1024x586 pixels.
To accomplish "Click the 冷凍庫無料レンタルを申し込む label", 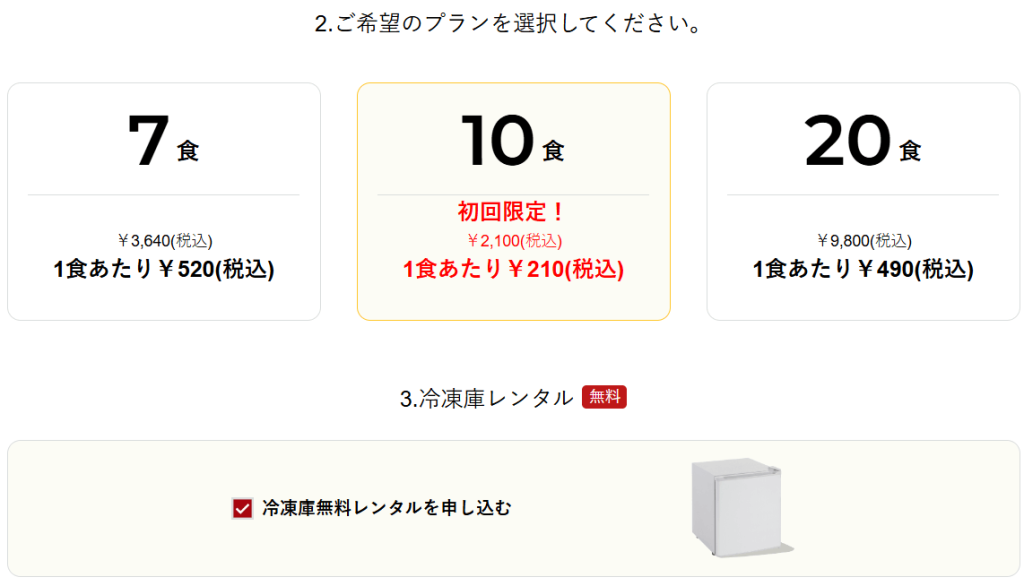I will (x=386, y=508).
